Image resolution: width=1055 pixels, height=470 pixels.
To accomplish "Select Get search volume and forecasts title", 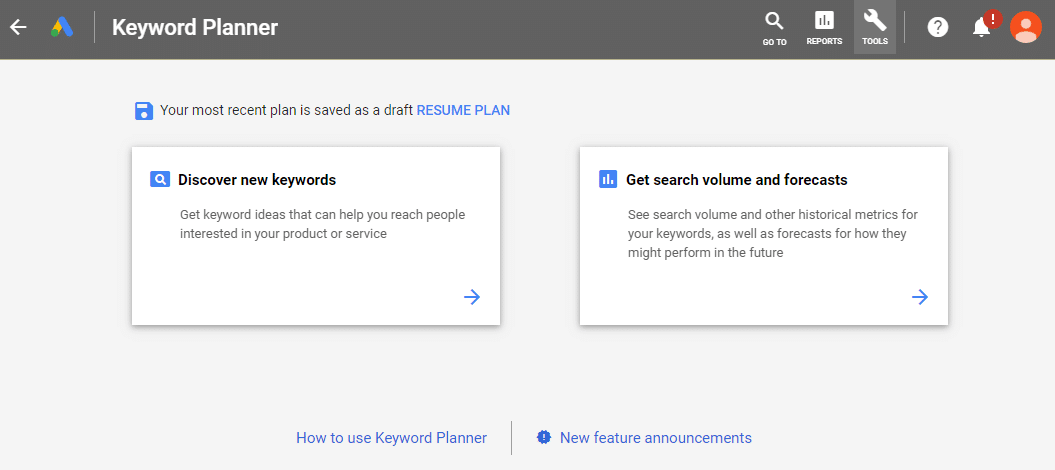I will [x=737, y=180].
